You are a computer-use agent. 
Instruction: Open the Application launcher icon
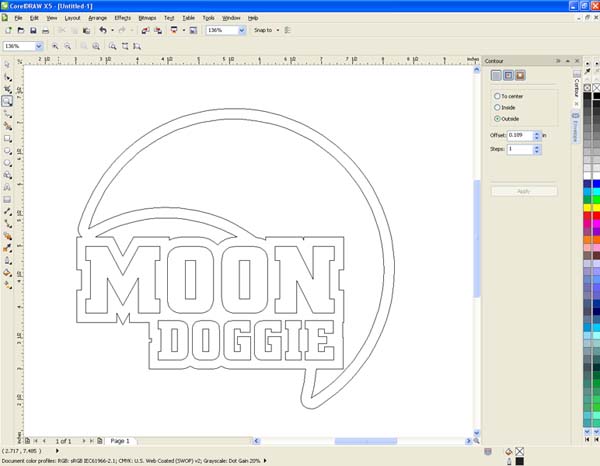click(x=174, y=30)
